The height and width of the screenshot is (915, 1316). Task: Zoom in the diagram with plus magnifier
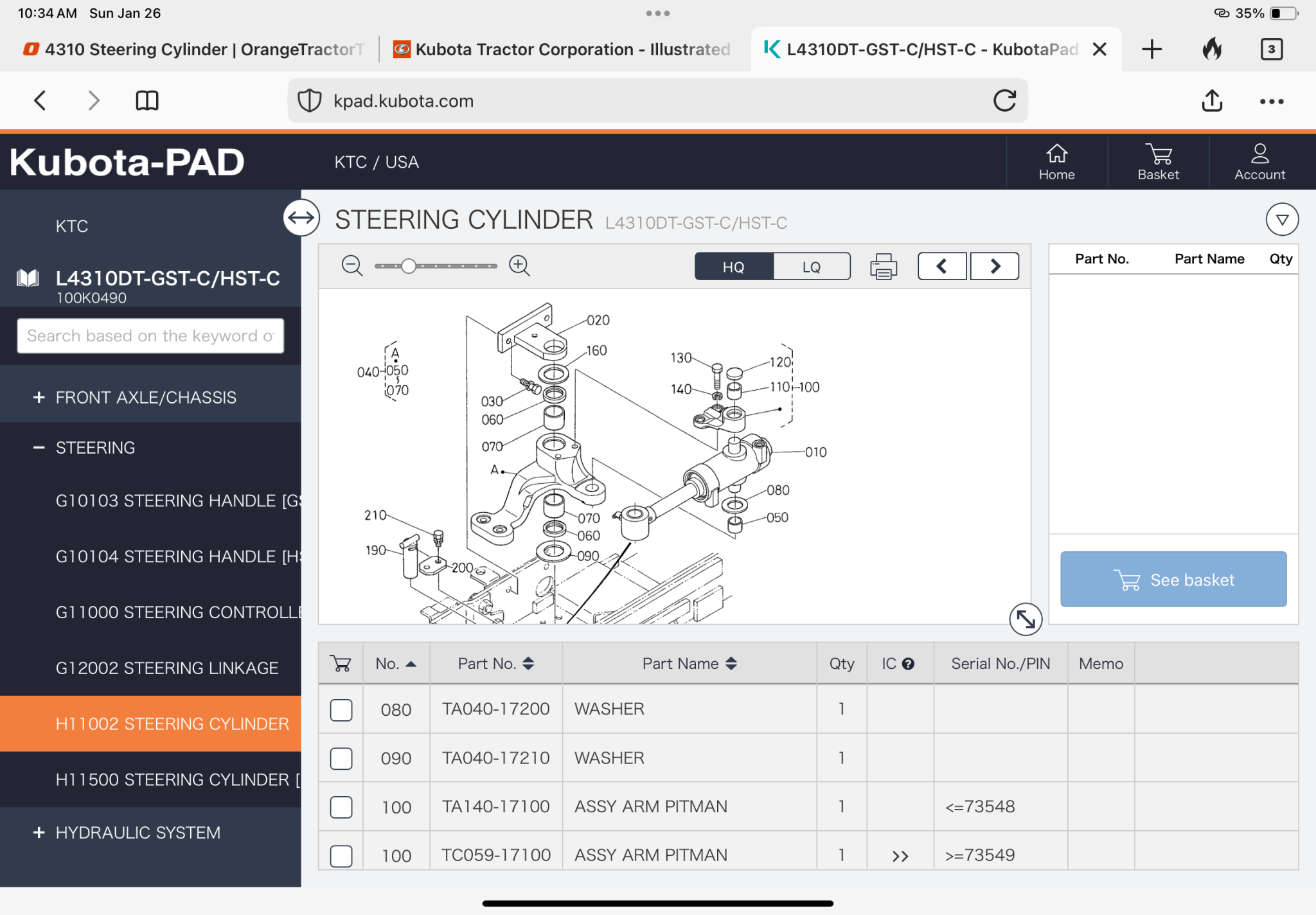coord(519,265)
